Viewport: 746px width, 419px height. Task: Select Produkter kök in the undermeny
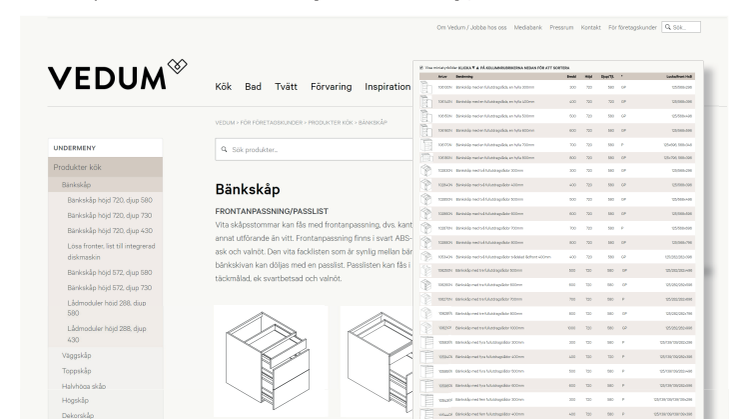[x=105, y=167]
